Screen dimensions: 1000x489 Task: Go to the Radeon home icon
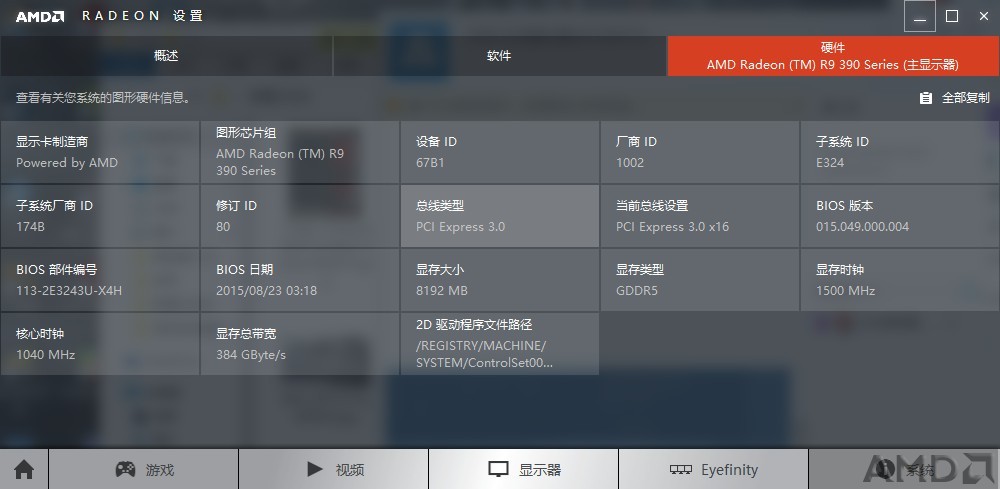[x=24, y=470]
